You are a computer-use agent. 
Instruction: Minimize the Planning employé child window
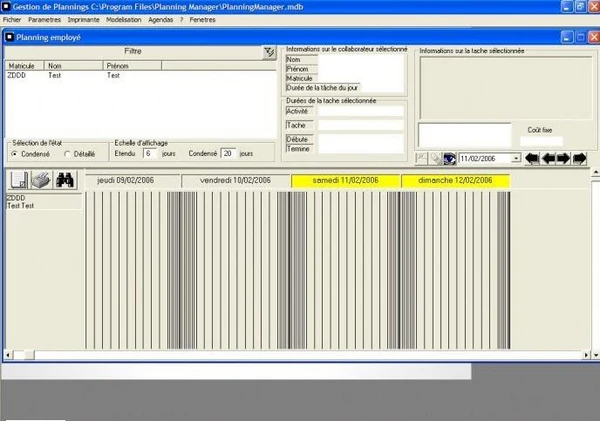click(567, 37)
